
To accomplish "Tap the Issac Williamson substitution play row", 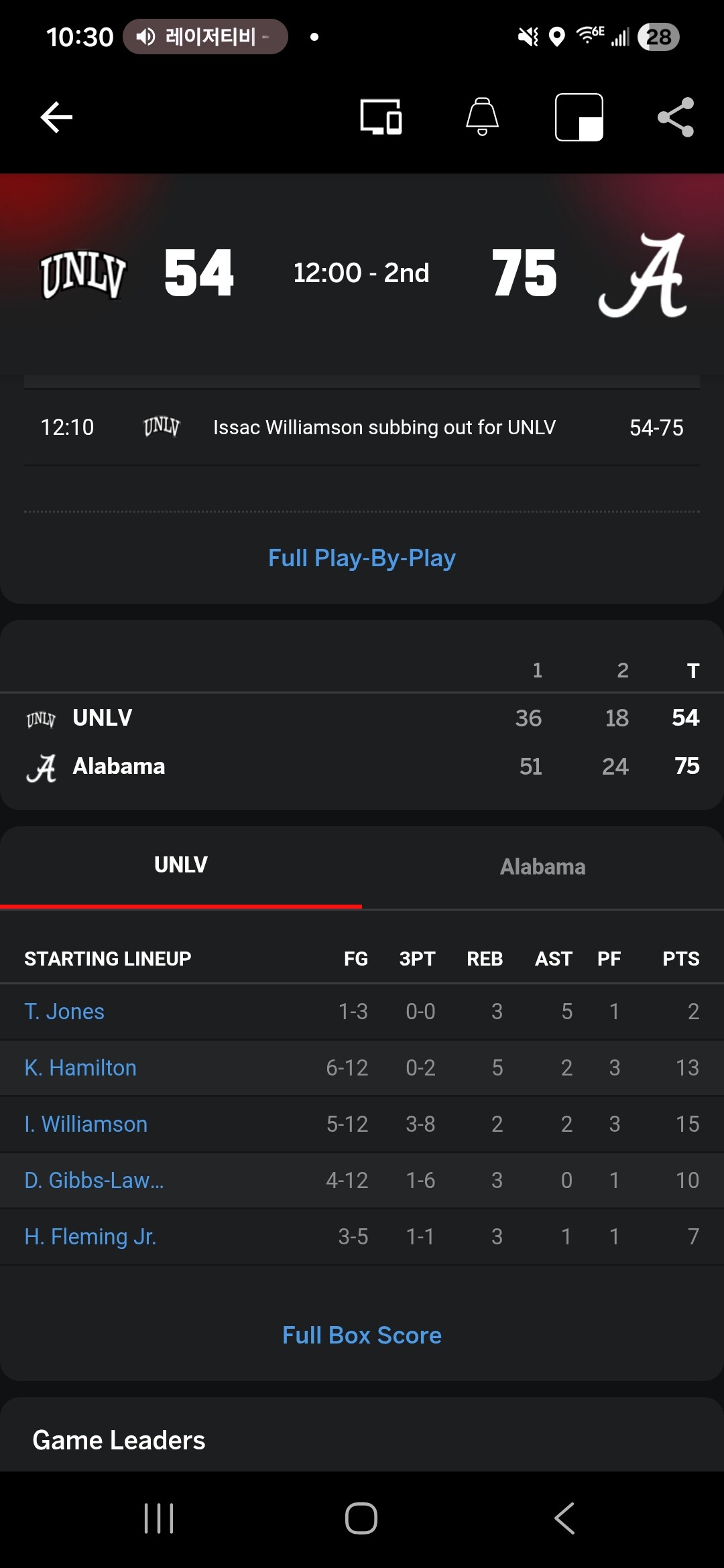I will coord(362,428).
